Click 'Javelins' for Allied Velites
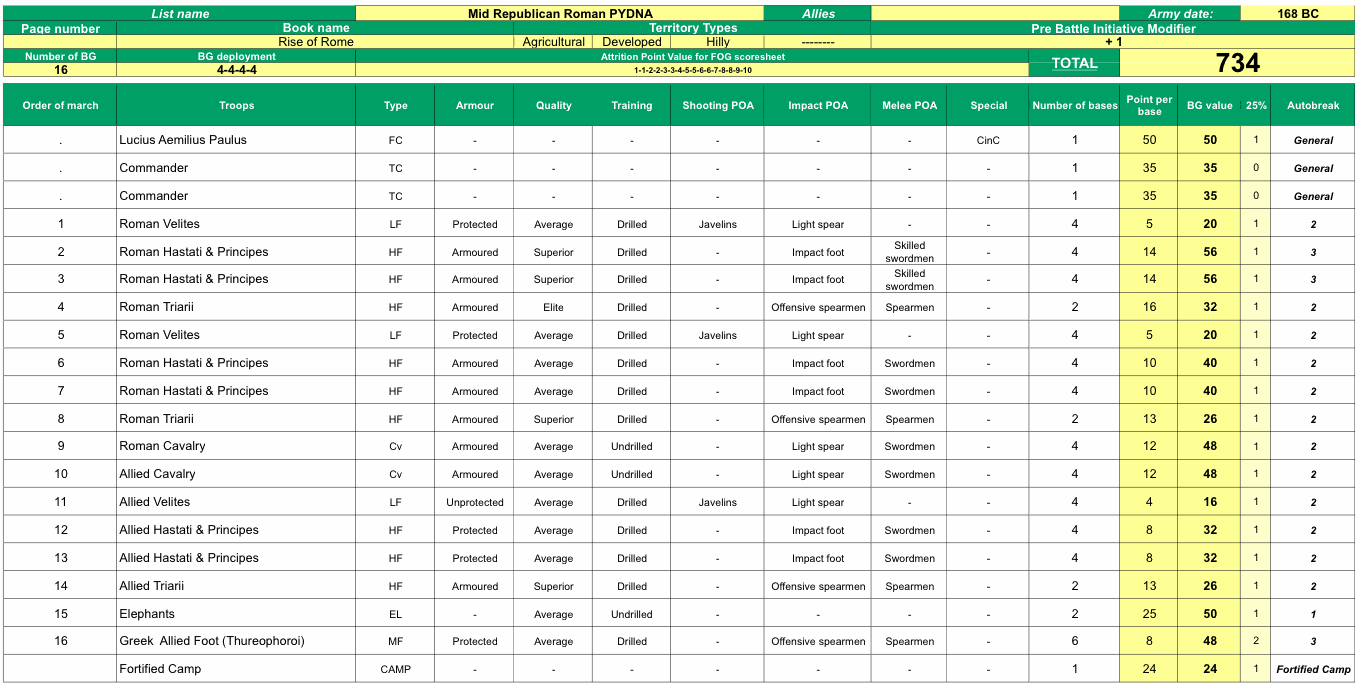The width and height of the screenshot is (1356, 684). point(717,502)
